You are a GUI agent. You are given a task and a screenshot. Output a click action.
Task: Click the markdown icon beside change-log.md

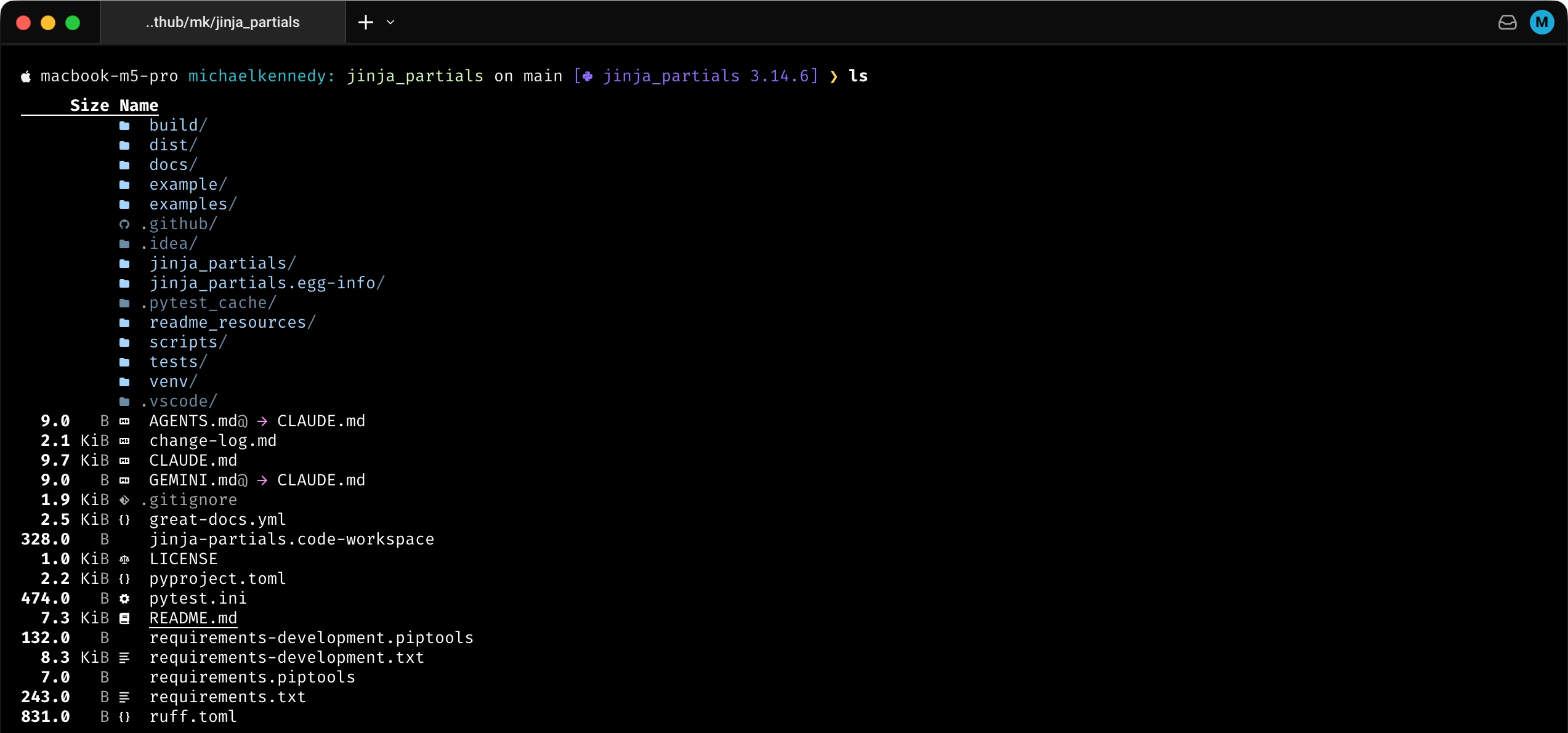[124, 441]
